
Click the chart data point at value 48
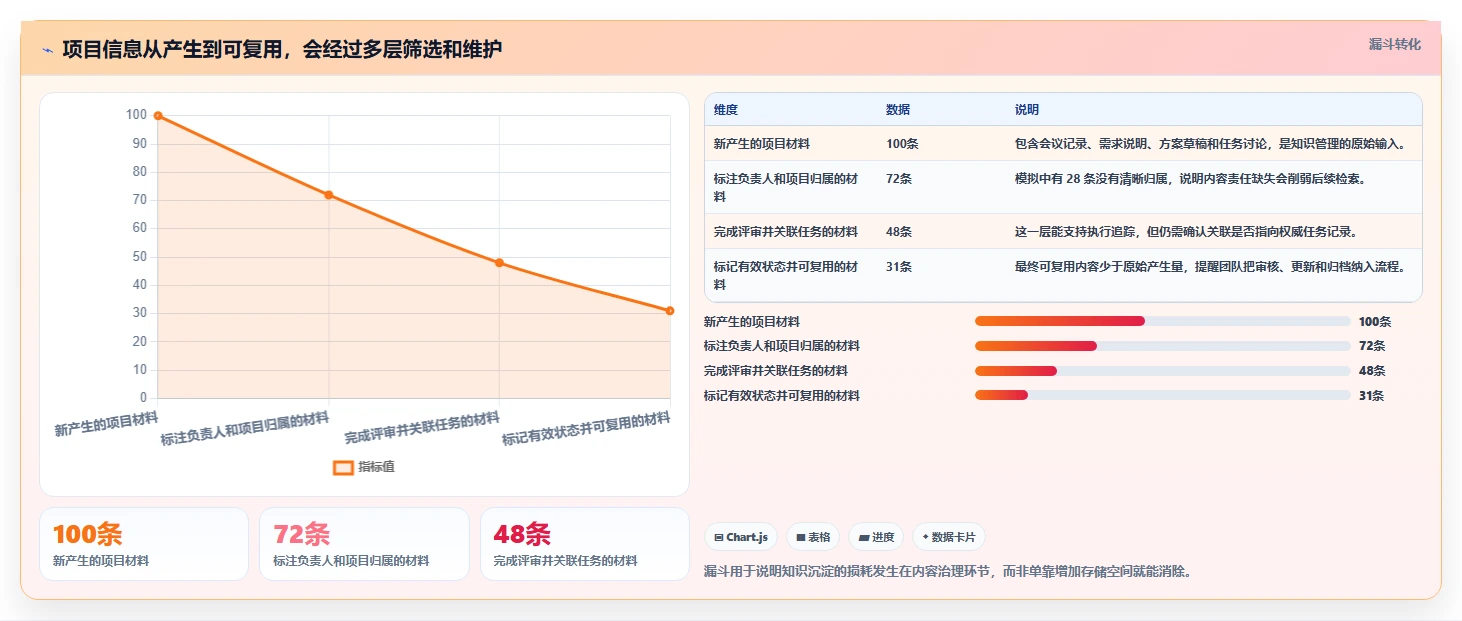tap(499, 263)
